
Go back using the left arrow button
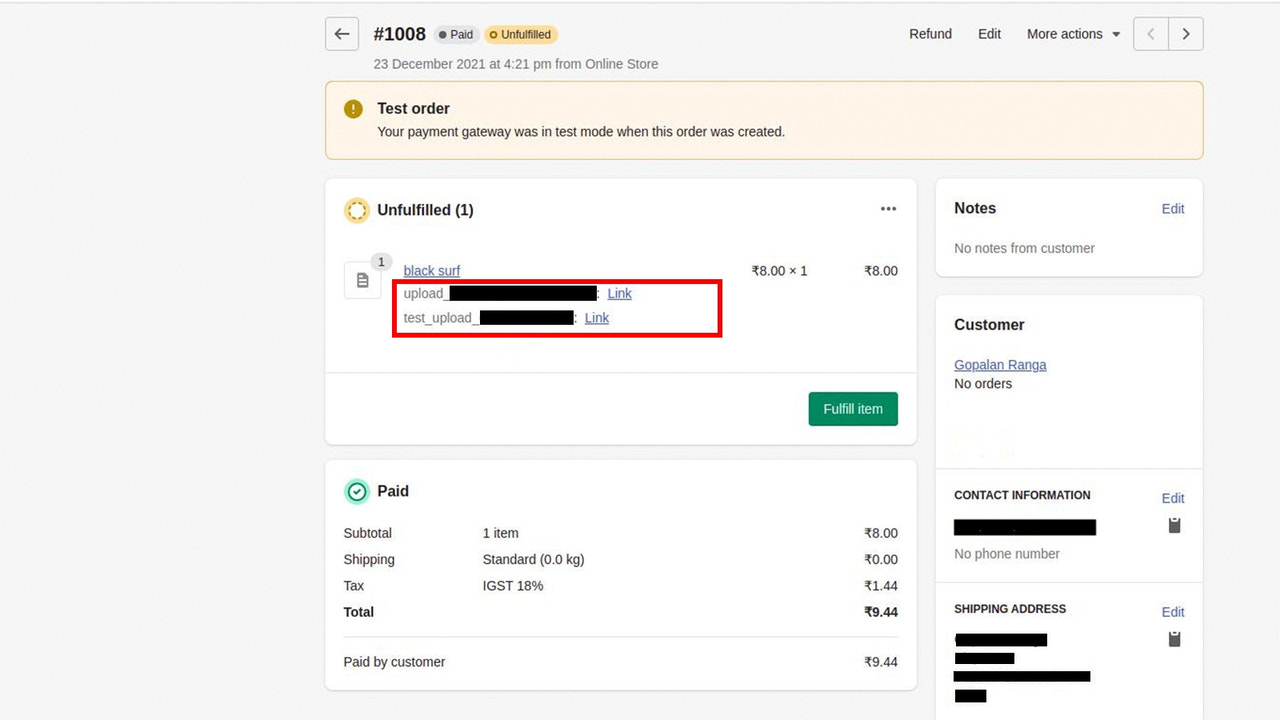tap(342, 34)
